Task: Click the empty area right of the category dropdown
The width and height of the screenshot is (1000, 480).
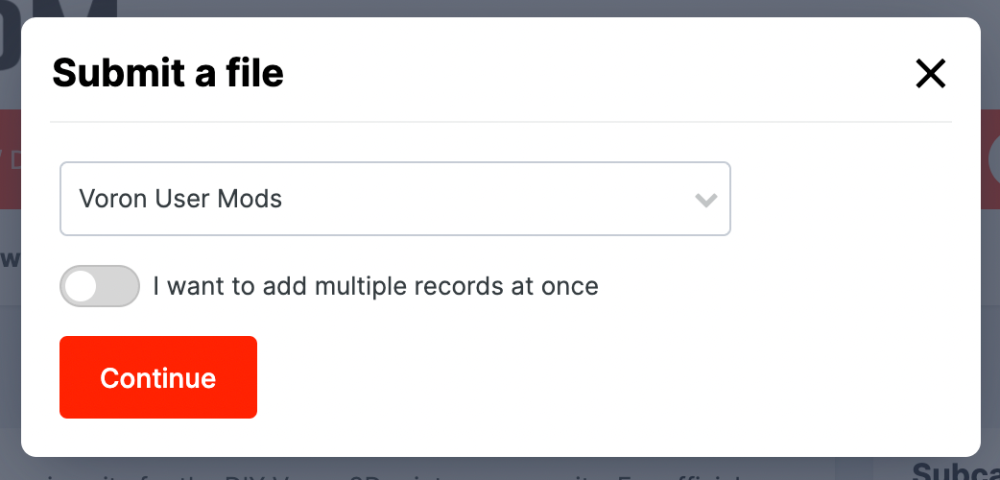Action: (842, 199)
